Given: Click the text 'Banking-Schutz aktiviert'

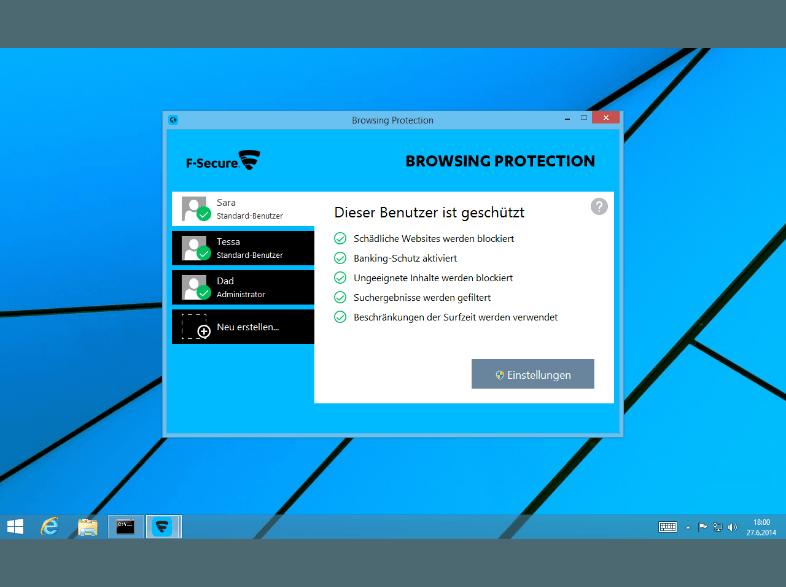Looking at the screenshot, I should [405, 258].
